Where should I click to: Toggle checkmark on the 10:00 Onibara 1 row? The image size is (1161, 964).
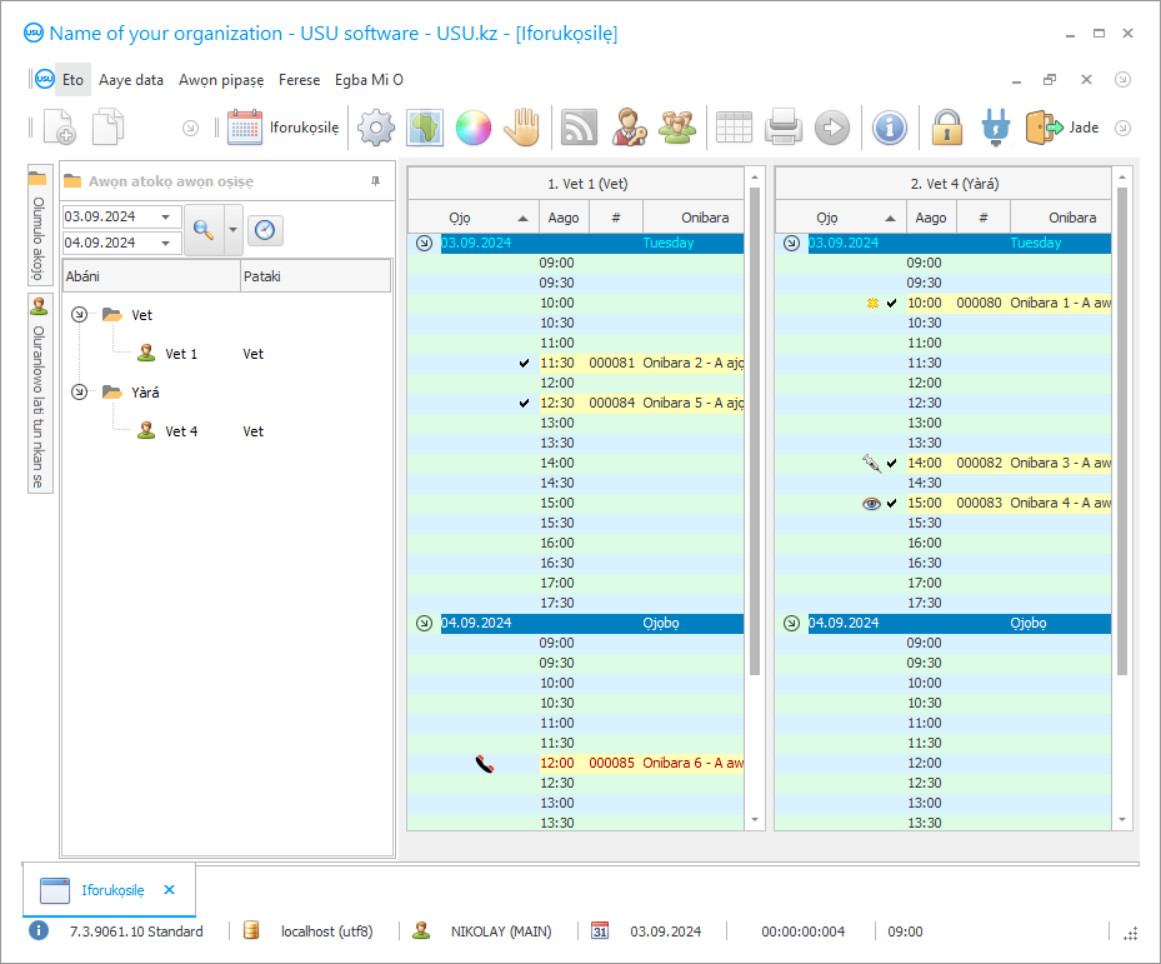tap(891, 303)
